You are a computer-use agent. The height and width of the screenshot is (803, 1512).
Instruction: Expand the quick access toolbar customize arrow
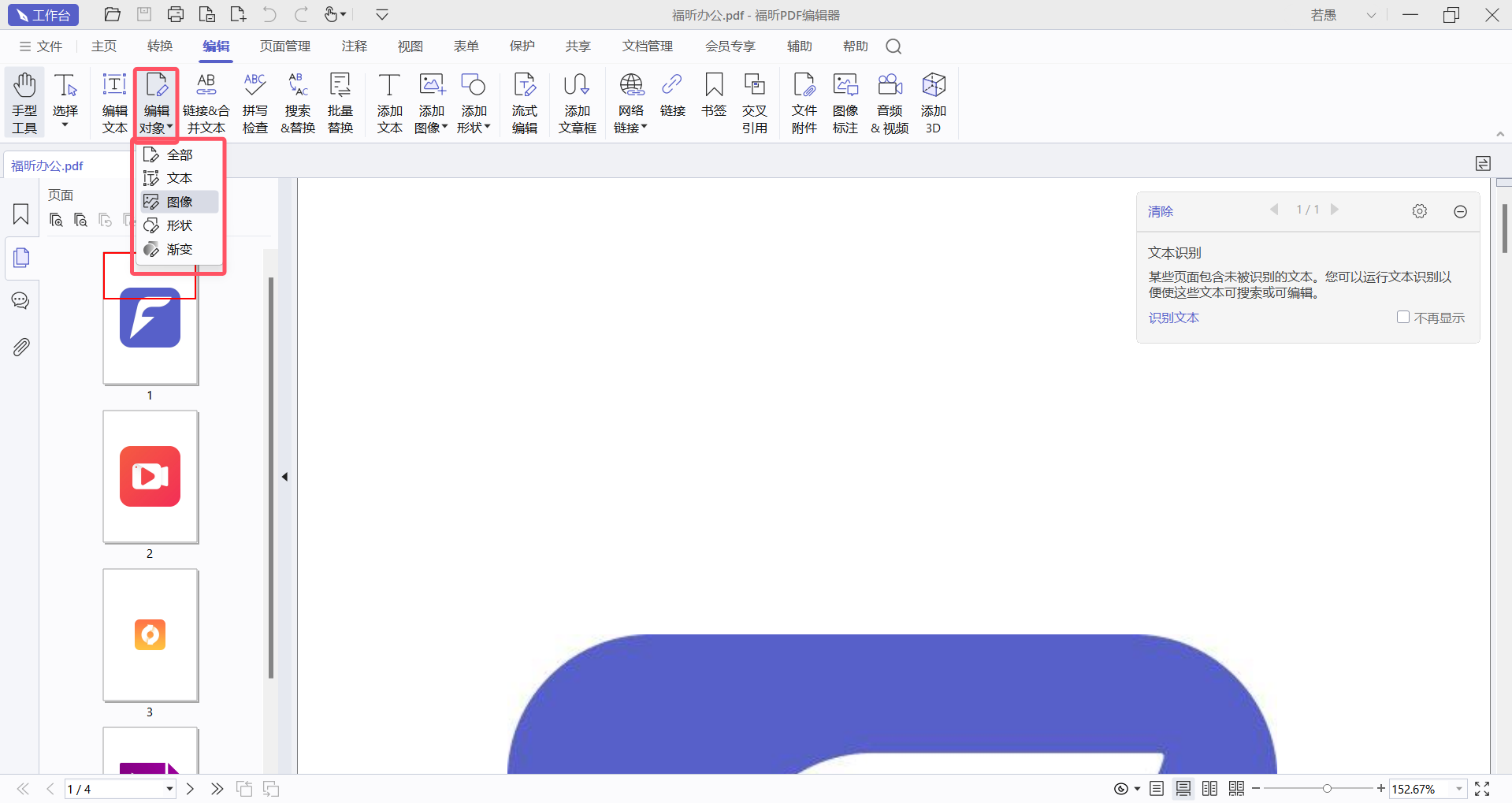(x=382, y=14)
